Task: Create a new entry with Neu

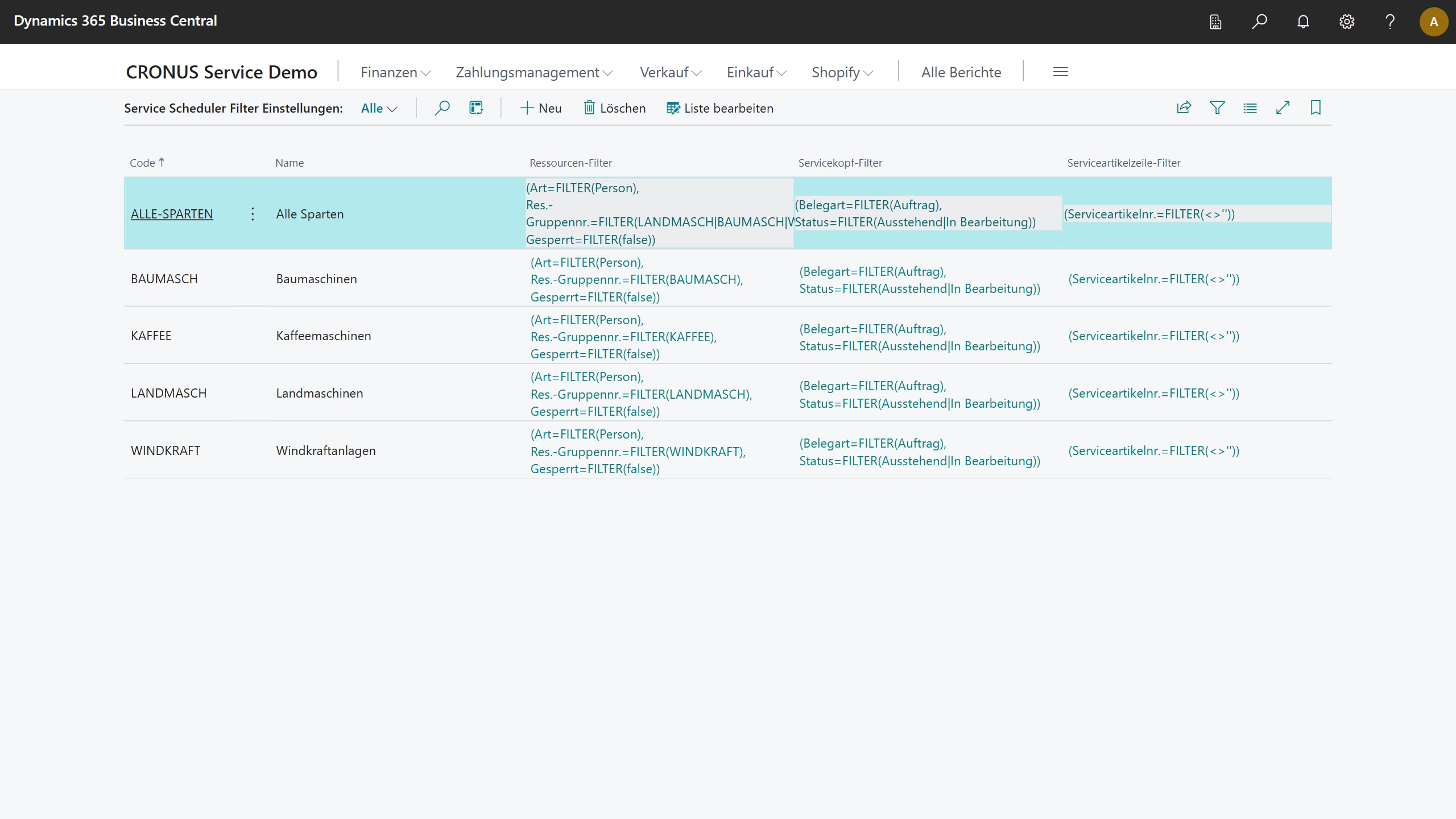Action: click(x=541, y=108)
